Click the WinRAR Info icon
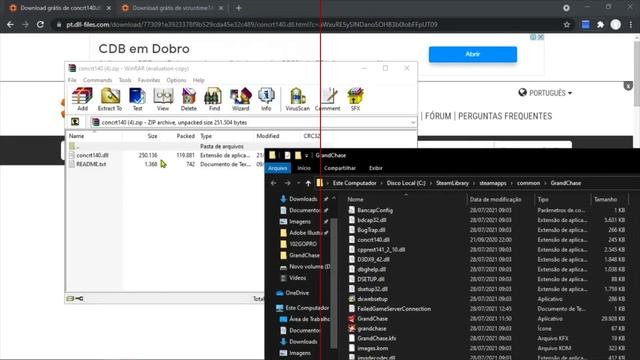This screenshot has height=360, width=640. 266,99
